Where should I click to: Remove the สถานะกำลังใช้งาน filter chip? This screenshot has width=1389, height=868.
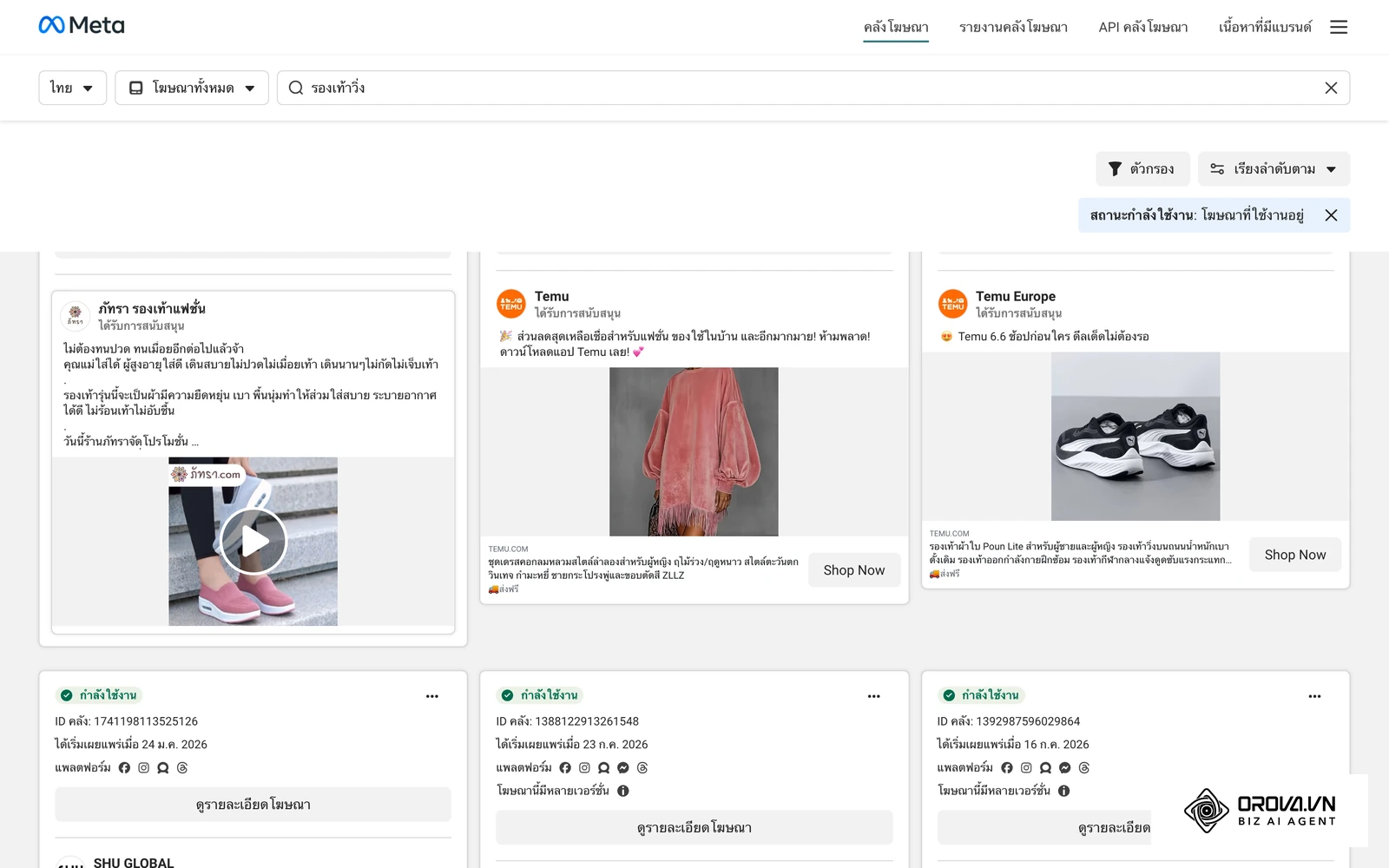(1331, 215)
